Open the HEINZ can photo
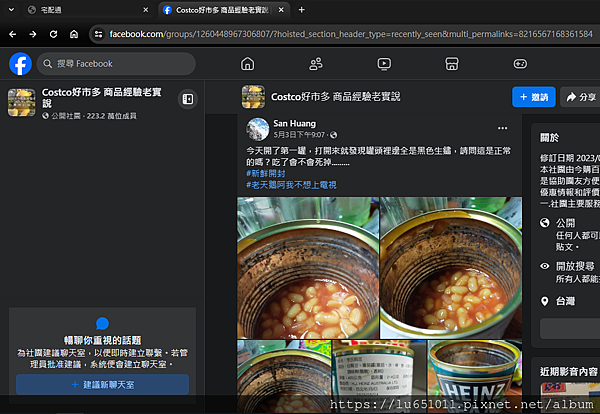600x414 pixels. (474, 377)
